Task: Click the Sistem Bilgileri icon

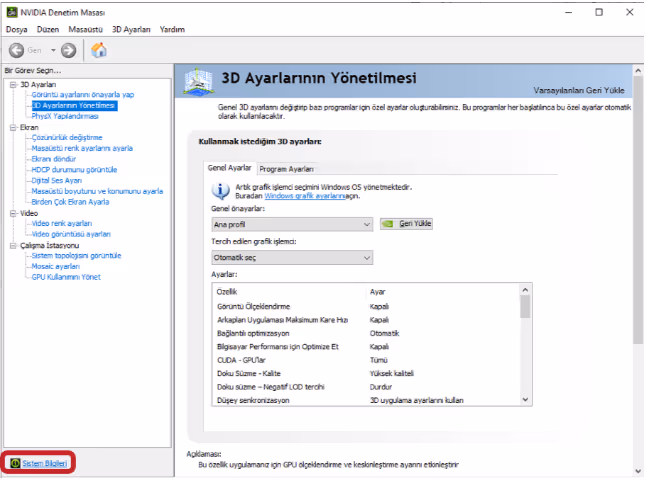Action: coord(15,463)
